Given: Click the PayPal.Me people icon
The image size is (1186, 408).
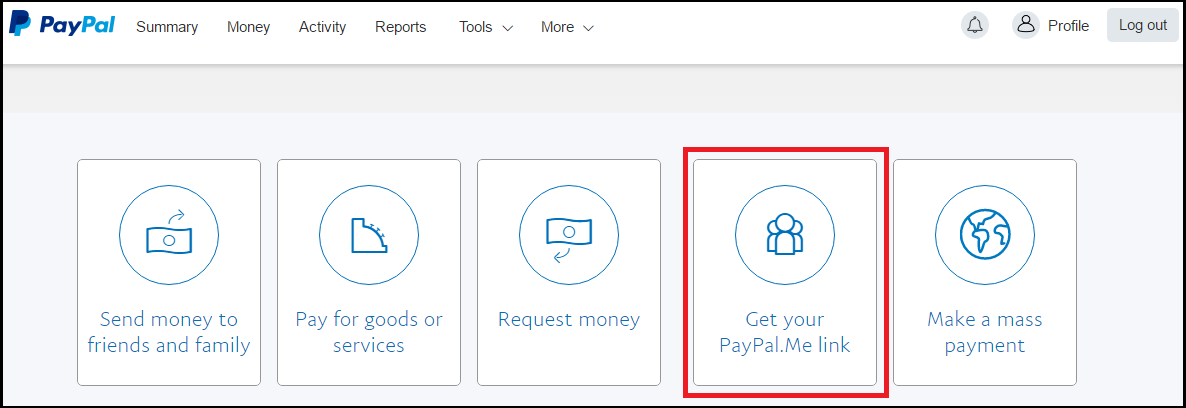Looking at the screenshot, I should point(785,234).
